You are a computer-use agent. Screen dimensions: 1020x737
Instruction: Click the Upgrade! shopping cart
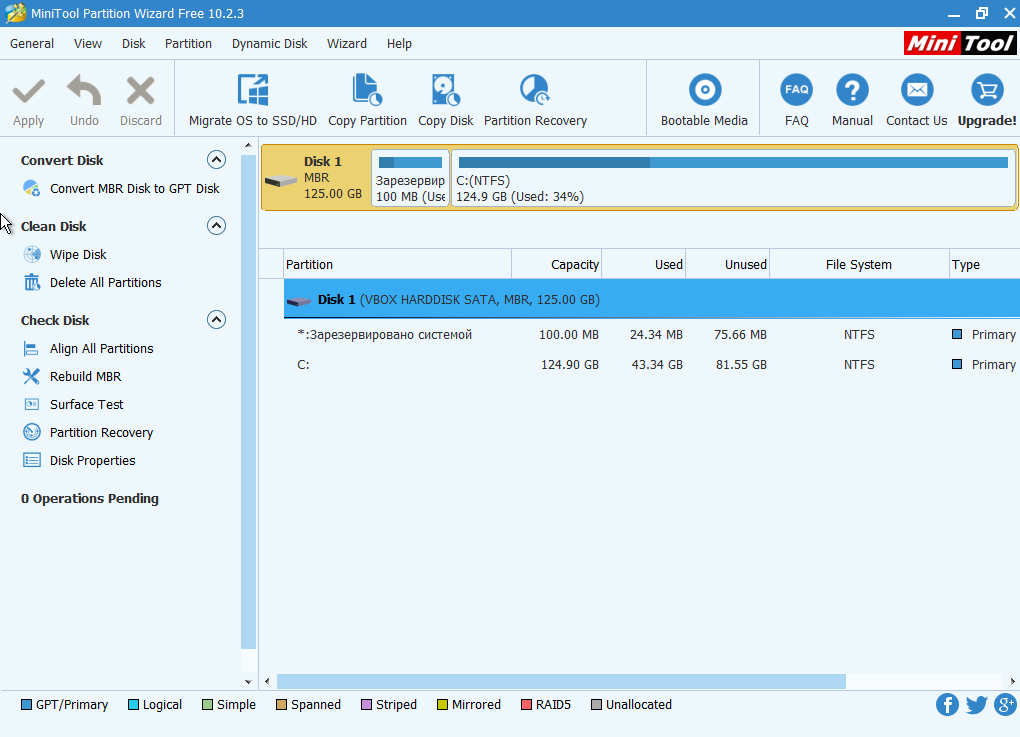[987, 91]
